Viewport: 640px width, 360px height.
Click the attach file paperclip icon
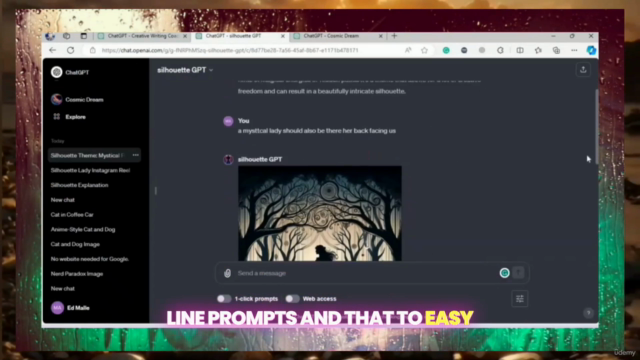click(227, 273)
